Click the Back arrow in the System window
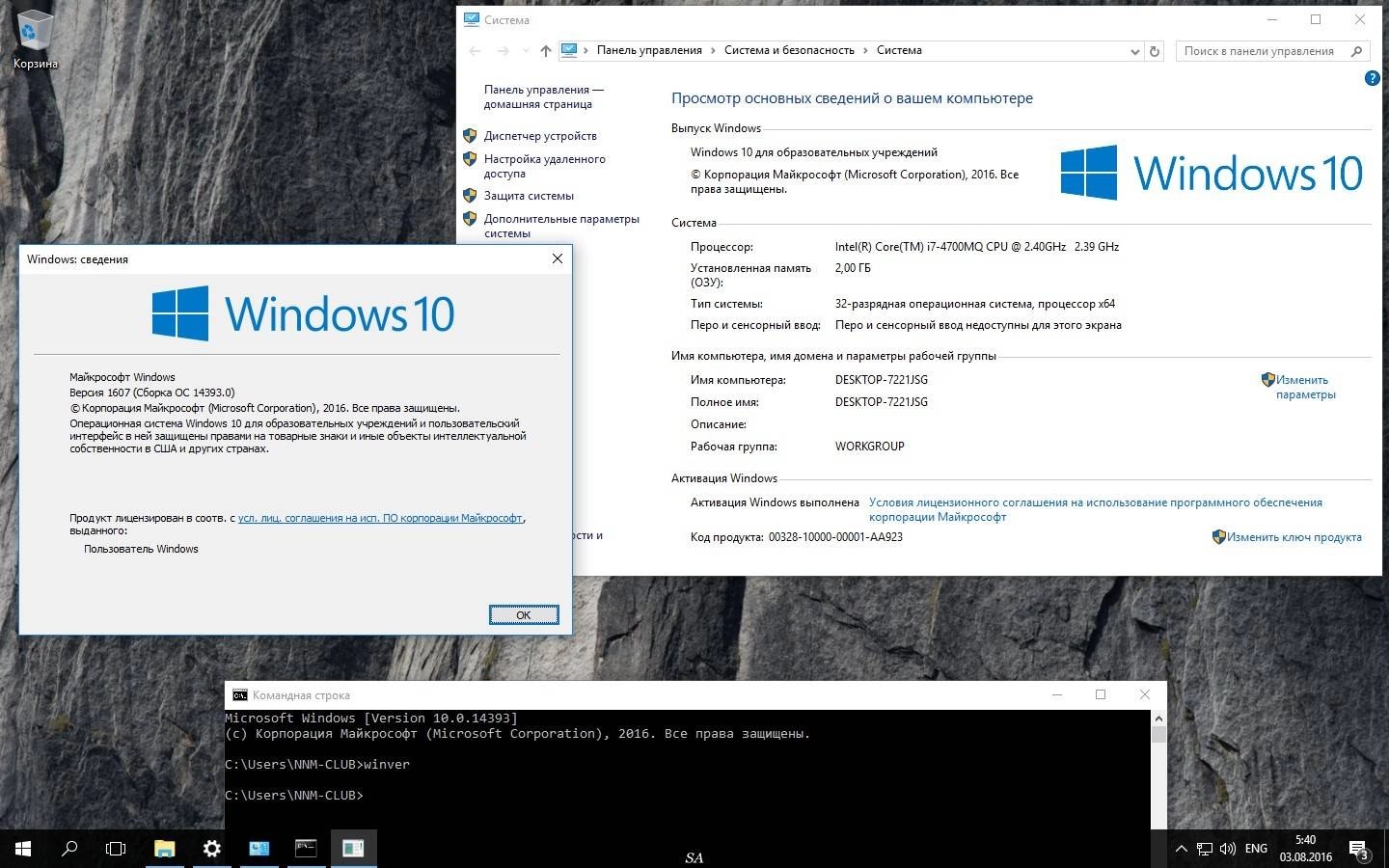The height and width of the screenshot is (868, 1389). tap(475, 51)
